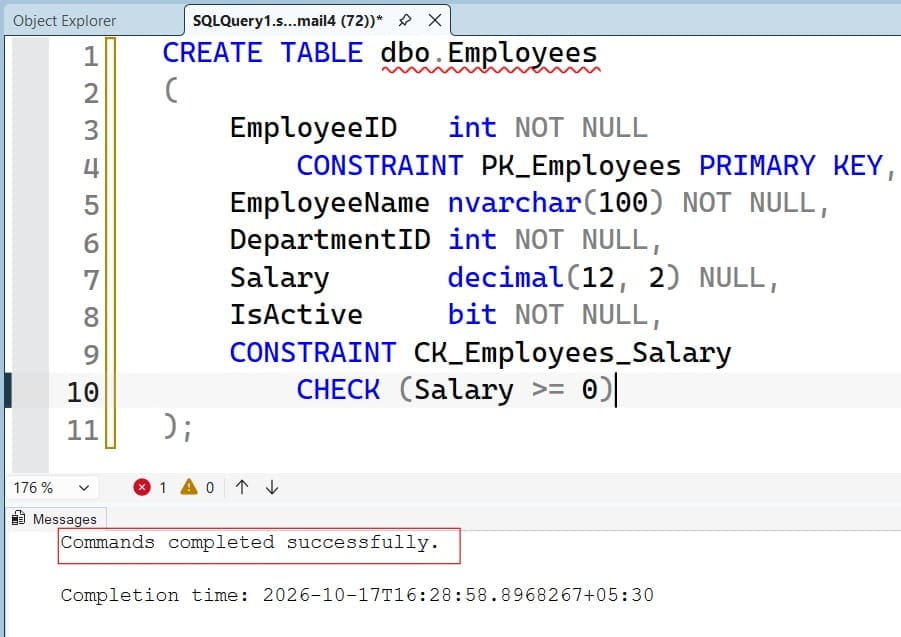Switch to the Object Explorer tab
This screenshot has width=901, height=637.
64,21
